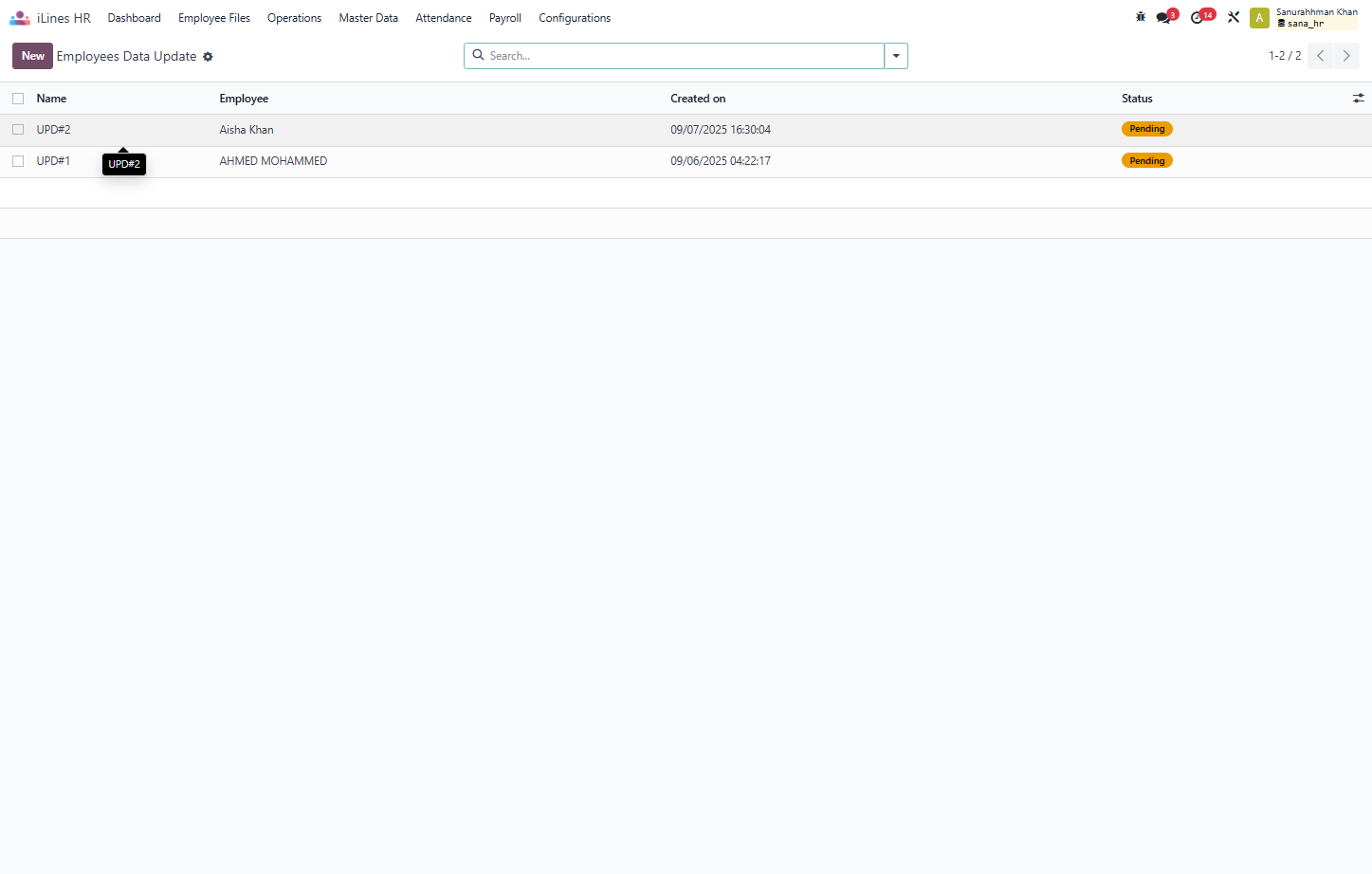This screenshot has height=874, width=1372.
Task: Open the Payroll menu
Action: [x=505, y=18]
